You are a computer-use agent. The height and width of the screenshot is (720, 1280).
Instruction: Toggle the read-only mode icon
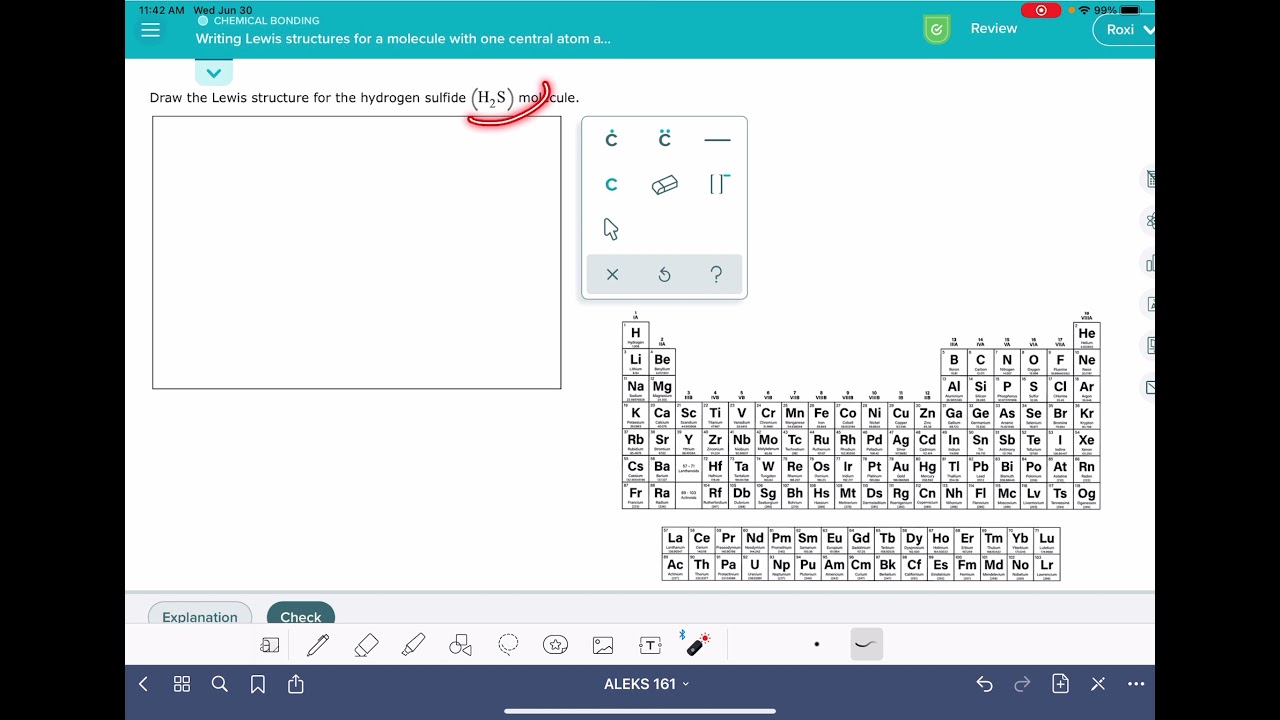[x=270, y=645]
